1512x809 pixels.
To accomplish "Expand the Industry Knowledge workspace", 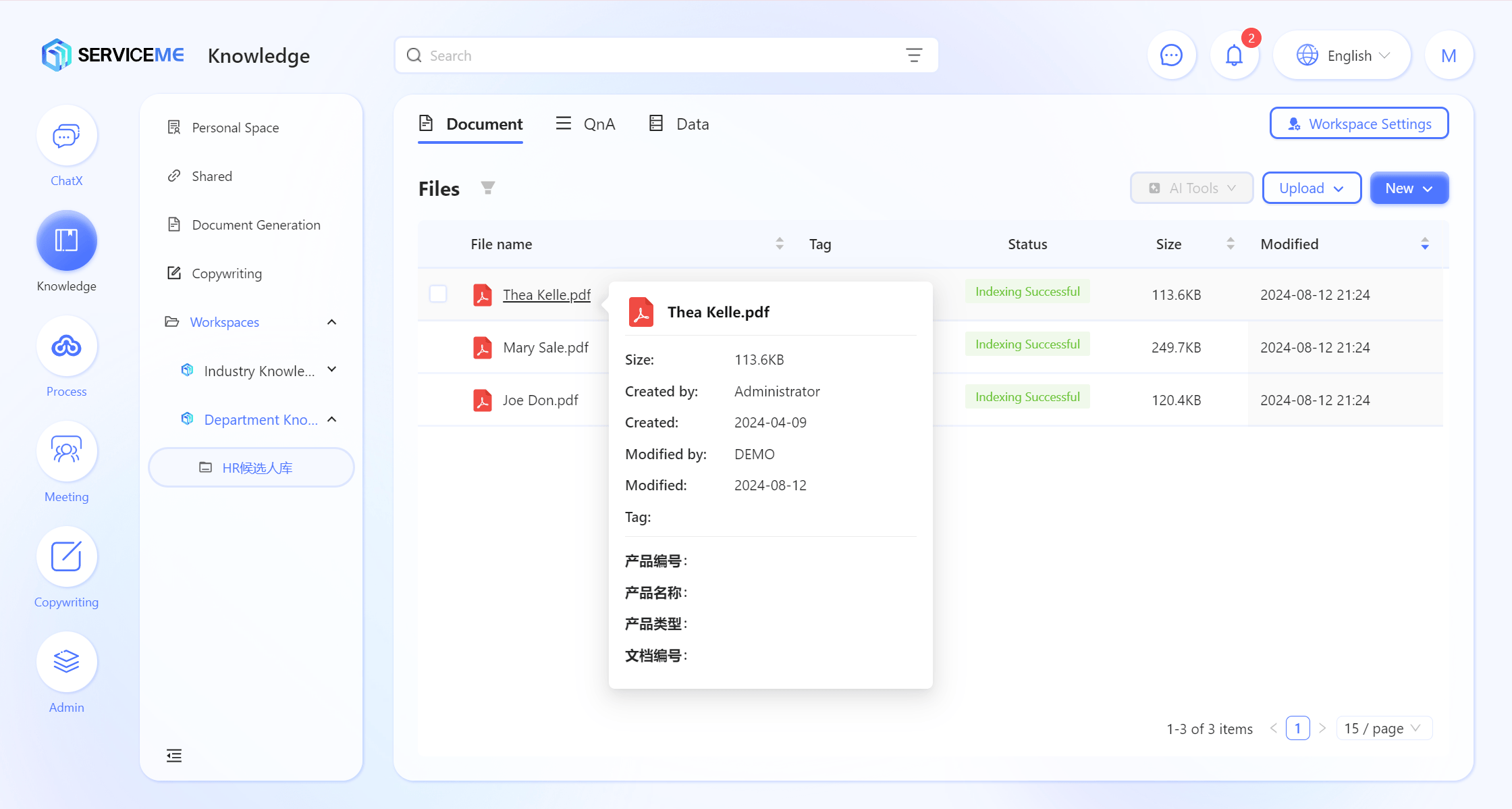I will [x=331, y=370].
